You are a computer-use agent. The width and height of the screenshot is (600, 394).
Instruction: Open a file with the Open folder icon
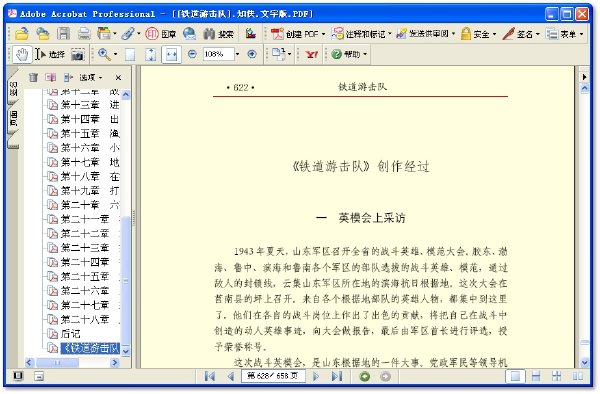tap(22, 34)
